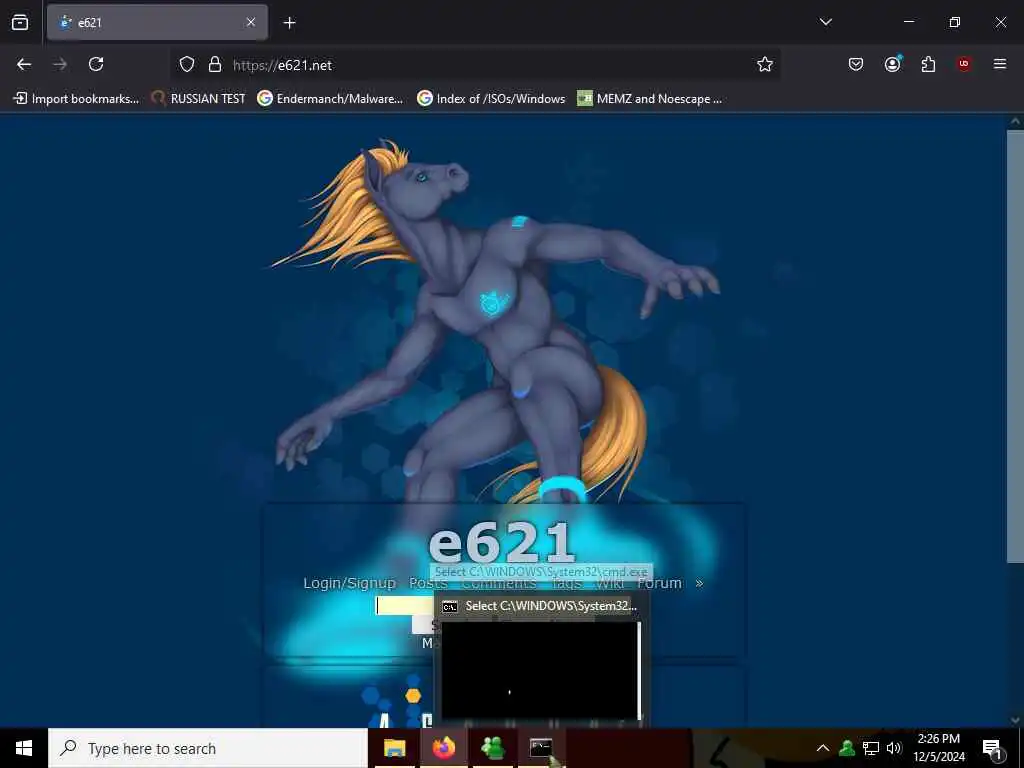Open the Windows Start menu
The width and height of the screenshot is (1024, 768).
[x=24, y=748]
